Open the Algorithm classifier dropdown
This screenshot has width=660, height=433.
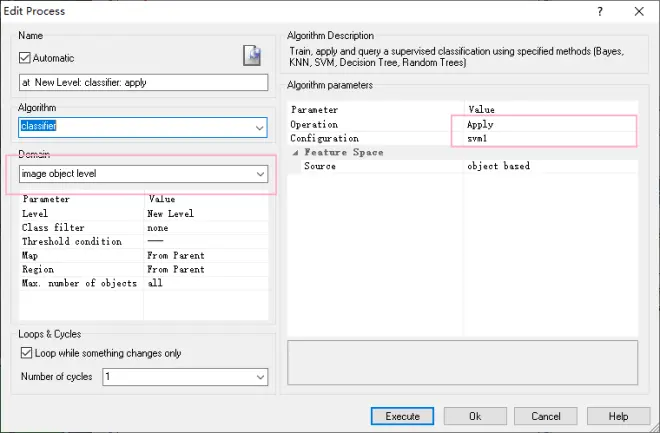pos(260,128)
